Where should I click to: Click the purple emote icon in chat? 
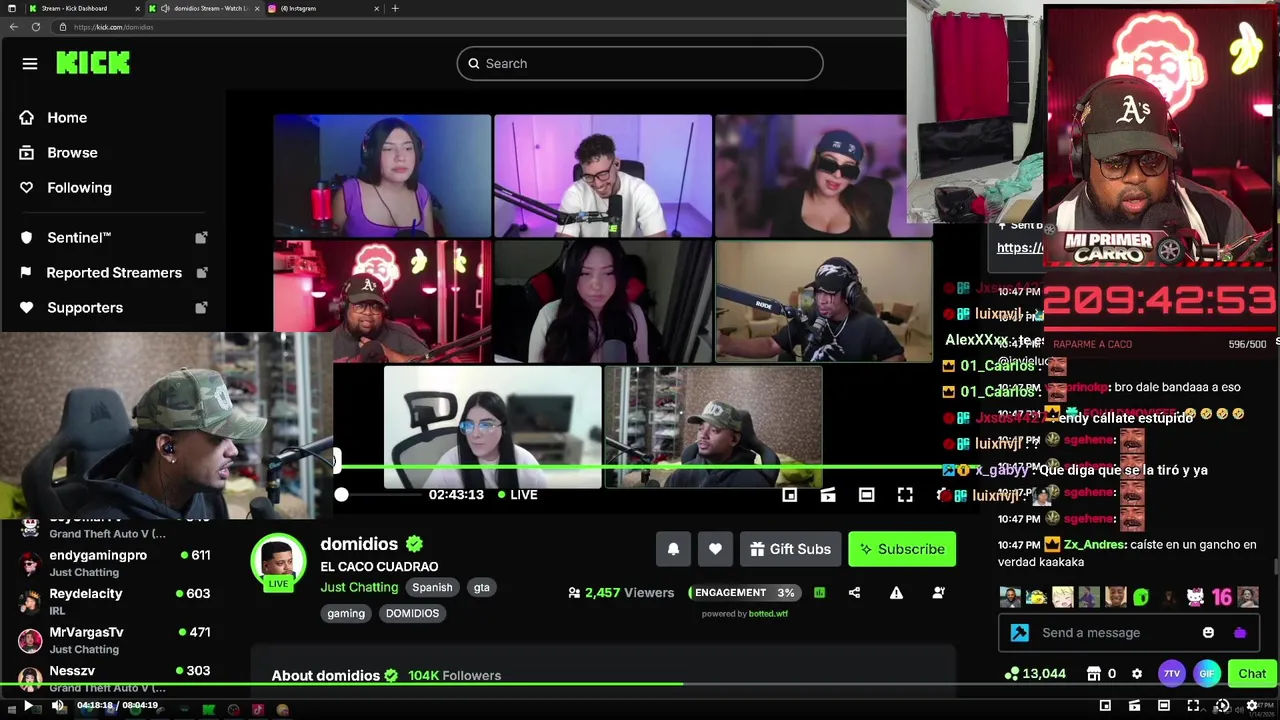[x=1240, y=632]
